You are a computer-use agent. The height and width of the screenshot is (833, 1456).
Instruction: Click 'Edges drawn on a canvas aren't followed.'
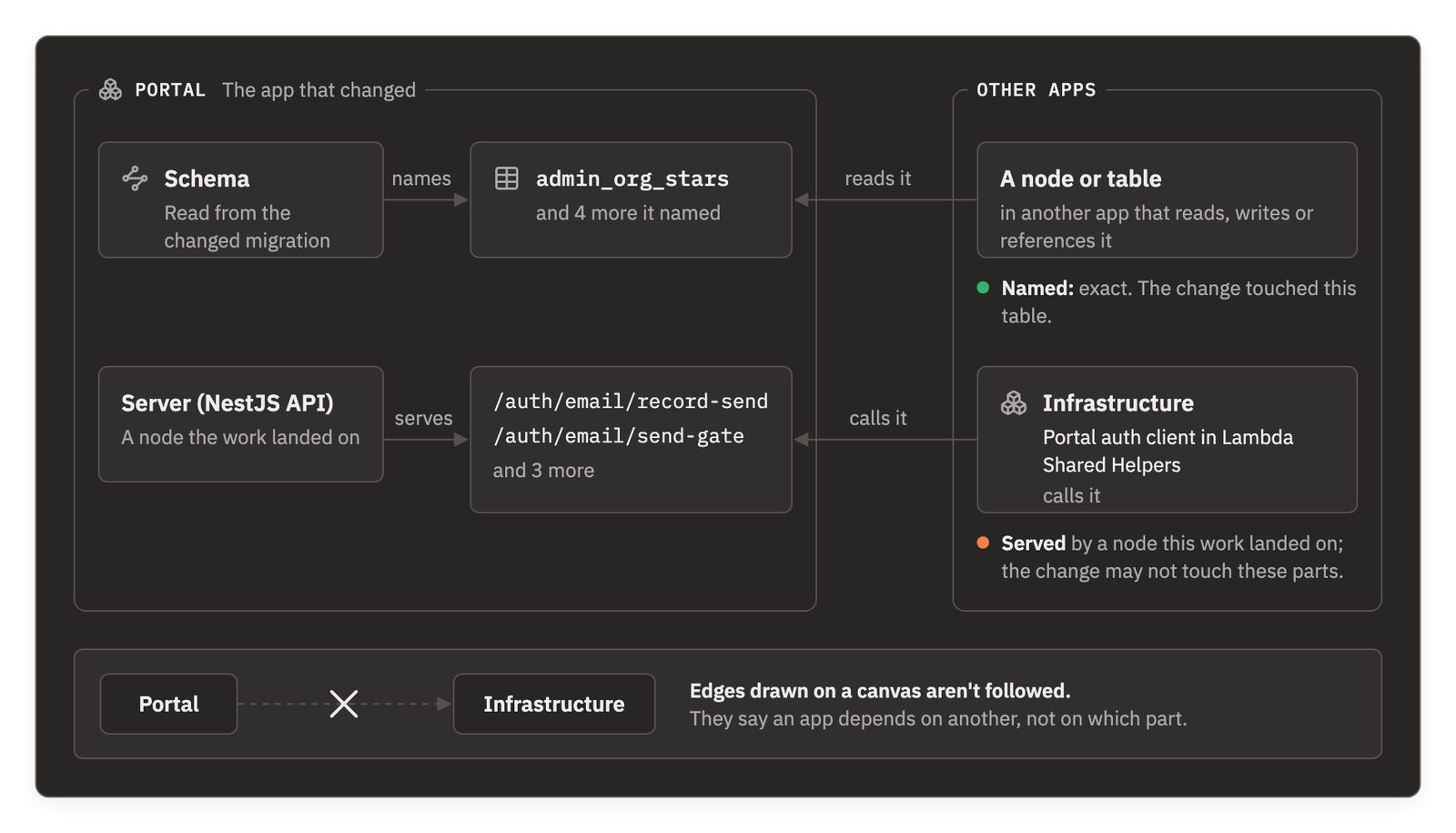click(880, 691)
